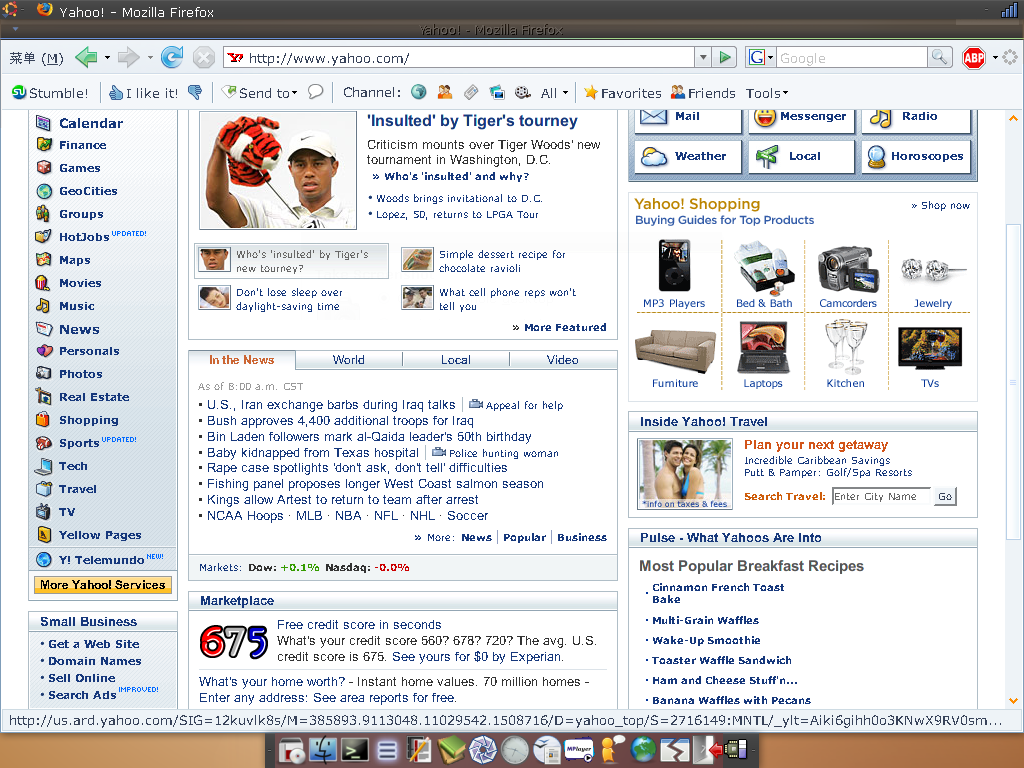Launch the terminal from the bottom dock

coord(355,750)
